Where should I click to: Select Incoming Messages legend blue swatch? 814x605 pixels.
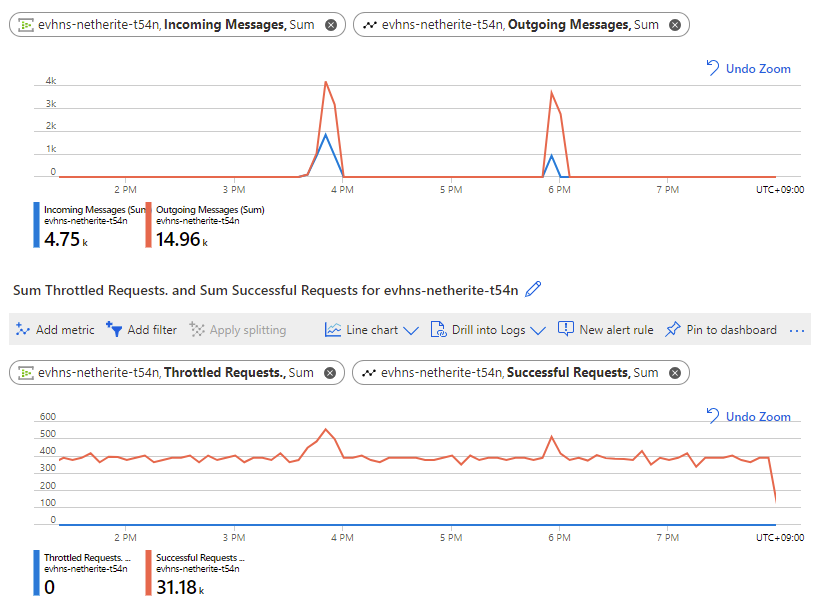coord(36,225)
